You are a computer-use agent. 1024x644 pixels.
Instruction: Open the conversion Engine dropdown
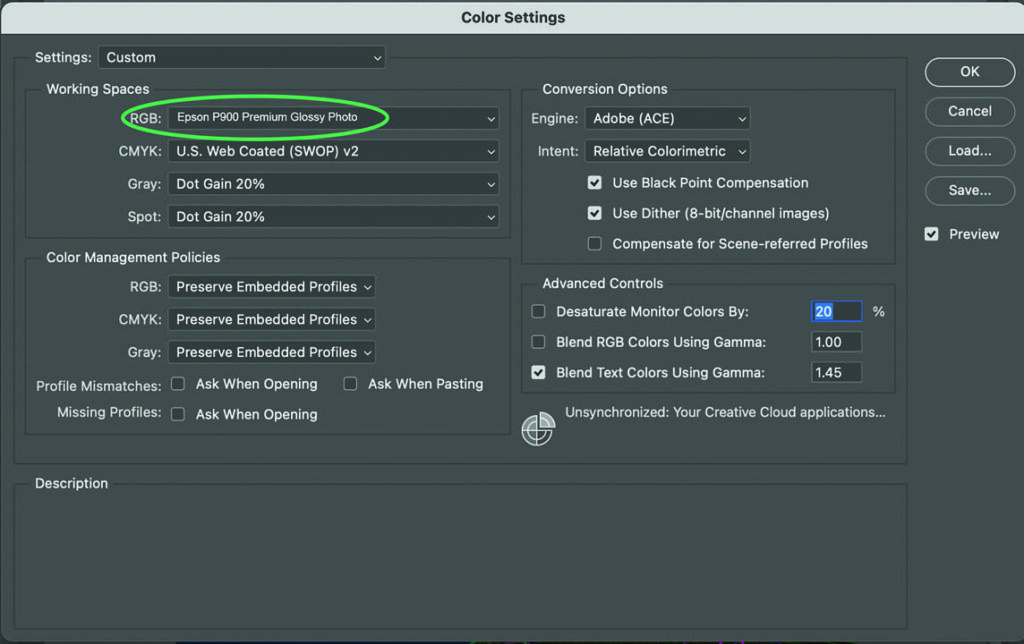pos(667,118)
